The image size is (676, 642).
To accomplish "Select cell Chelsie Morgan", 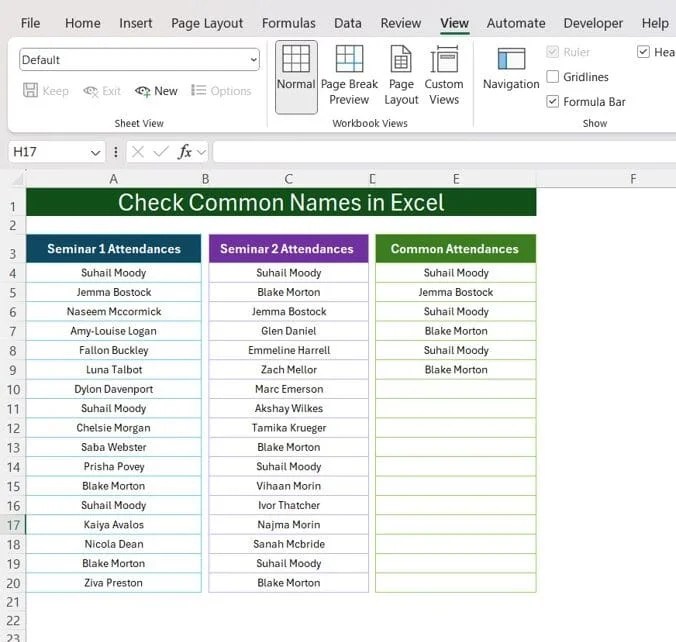I will 113,428.
